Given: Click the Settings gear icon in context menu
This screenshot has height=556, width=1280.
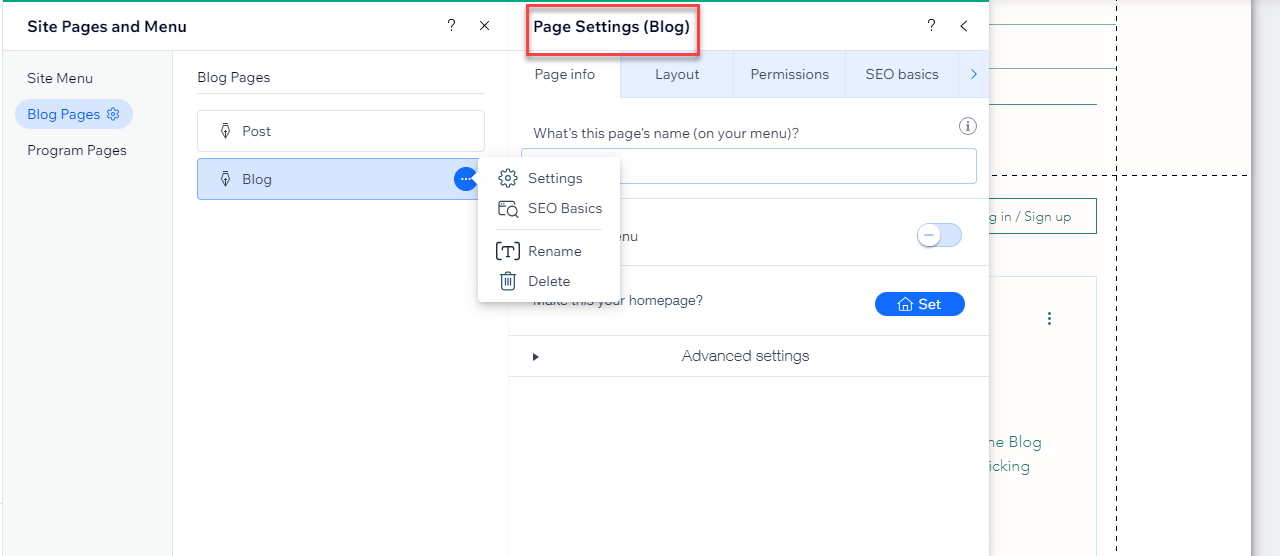Looking at the screenshot, I should pyautogui.click(x=508, y=178).
